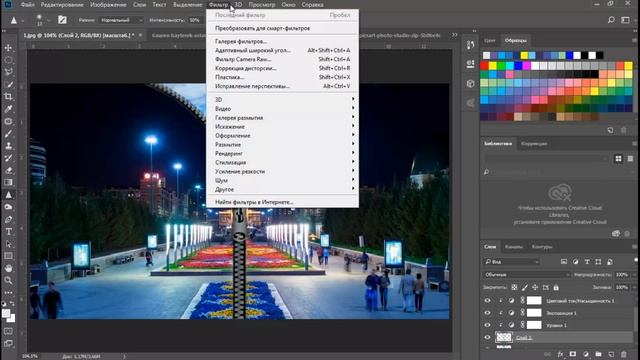Open the Edit Toolbar three-dots button
640x360 pixels.
(x=8, y=292)
